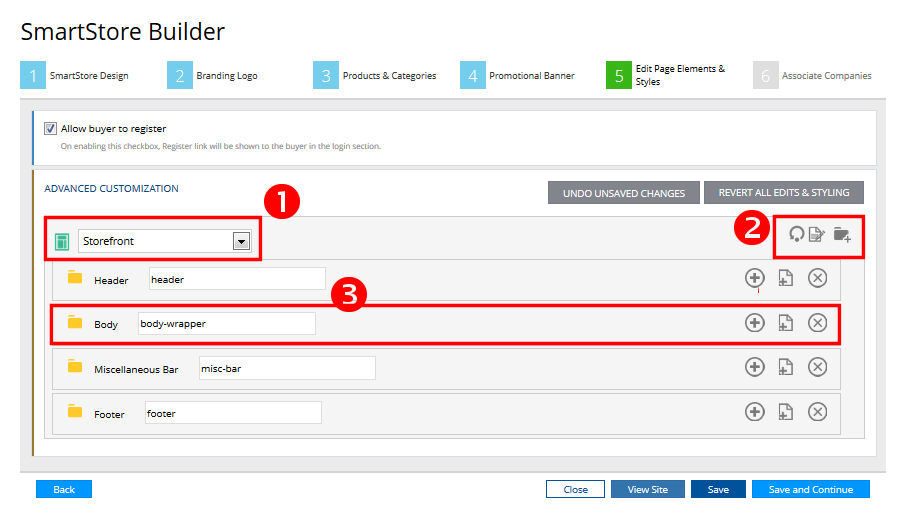Add element to Footer row with plus icon
904x517 pixels.
[755, 412]
